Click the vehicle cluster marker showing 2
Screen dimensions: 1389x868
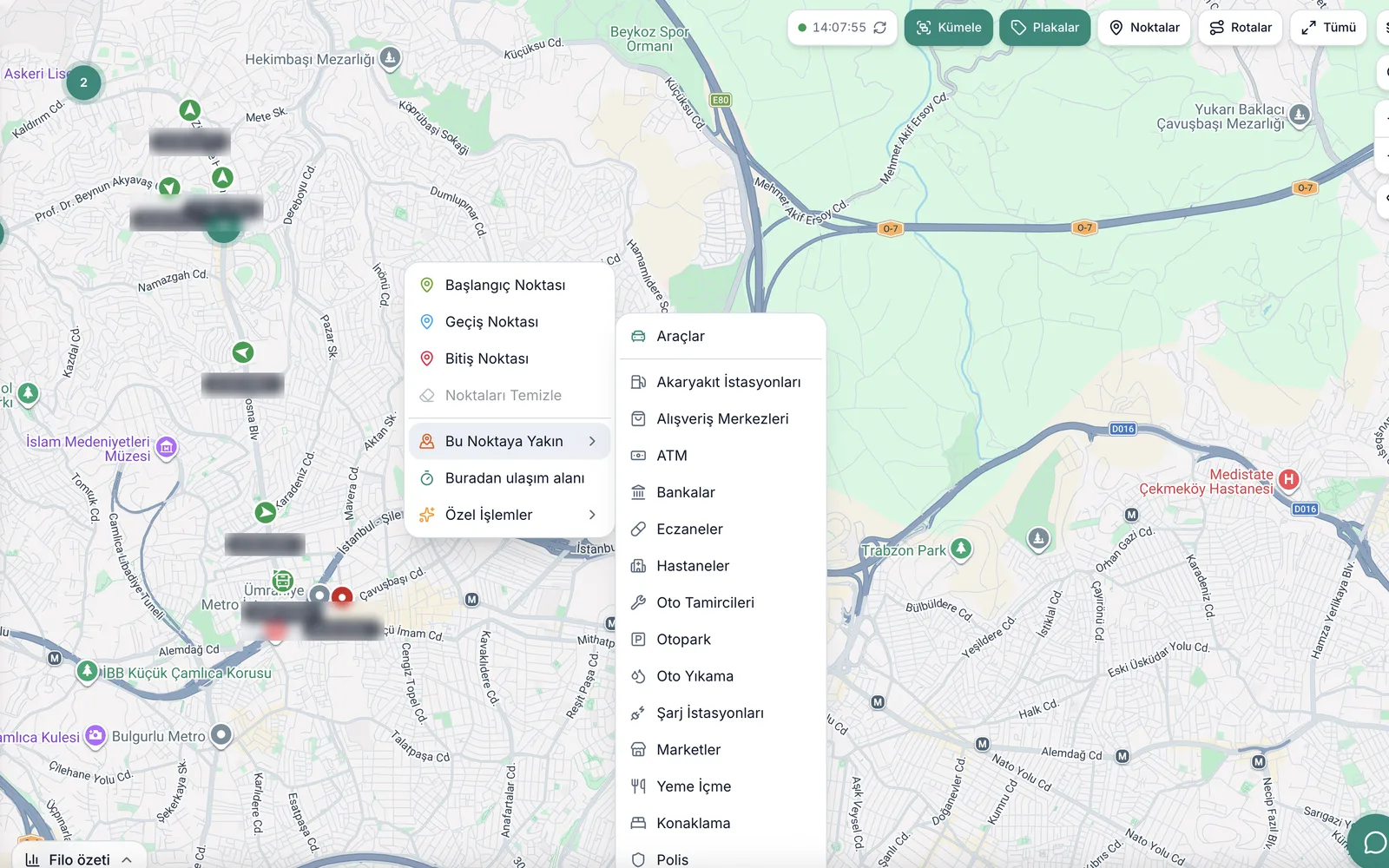[x=83, y=82]
